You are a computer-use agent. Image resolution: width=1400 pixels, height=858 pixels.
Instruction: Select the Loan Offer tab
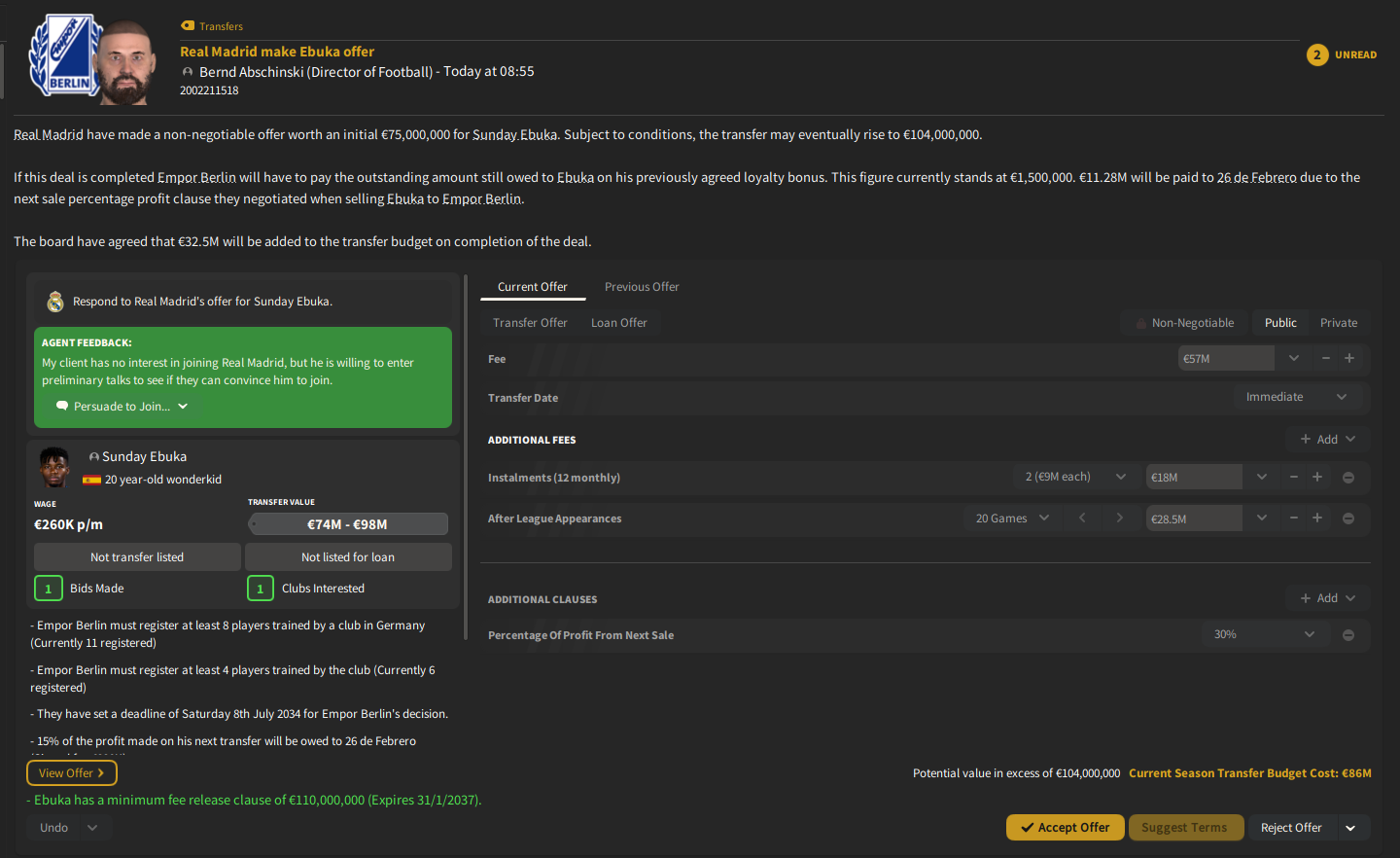pyautogui.click(x=619, y=323)
